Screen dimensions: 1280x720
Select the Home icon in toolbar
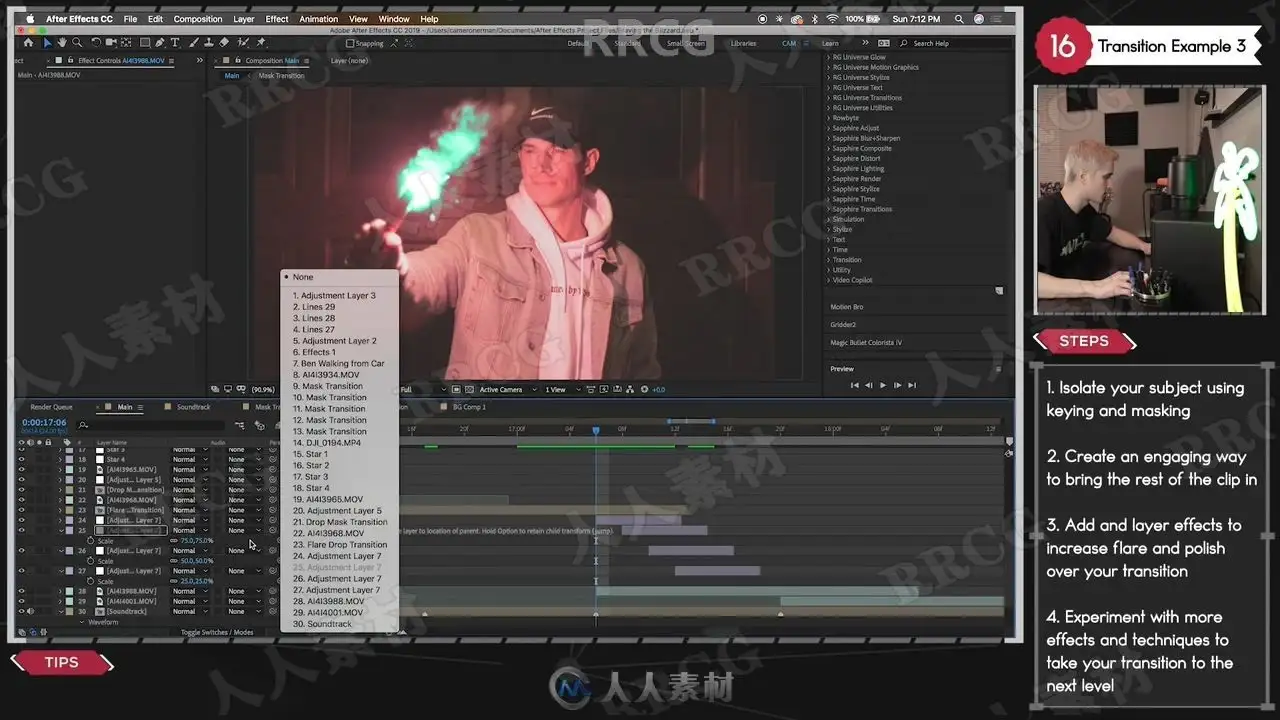point(28,42)
